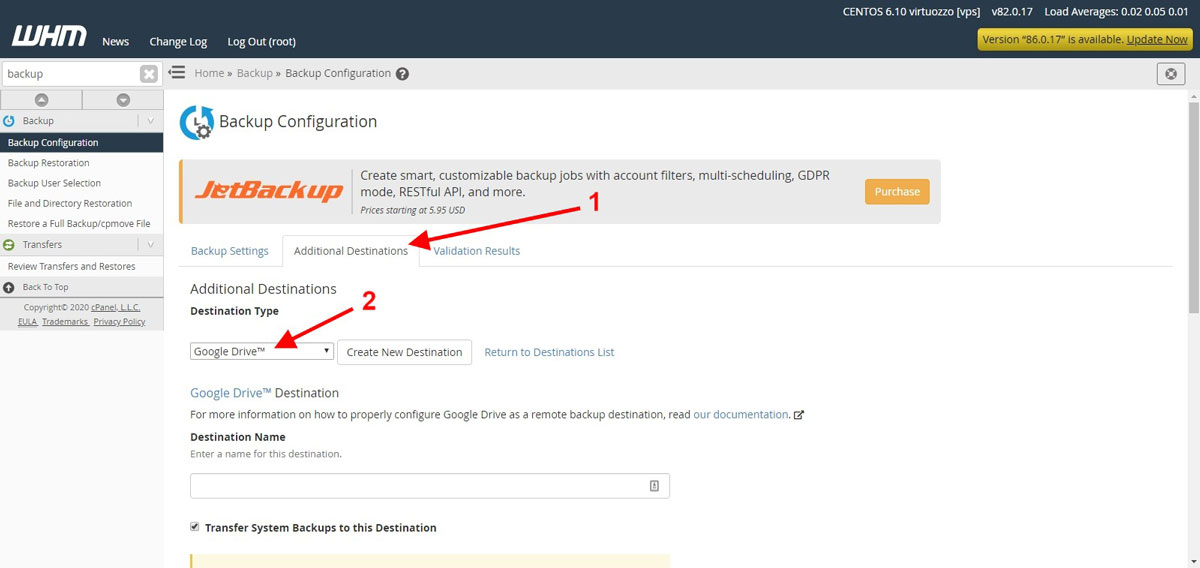Click the Privacy Policy link in sidebar footer
Image resolution: width=1200 pixels, height=568 pixels.
click(119, 322)
